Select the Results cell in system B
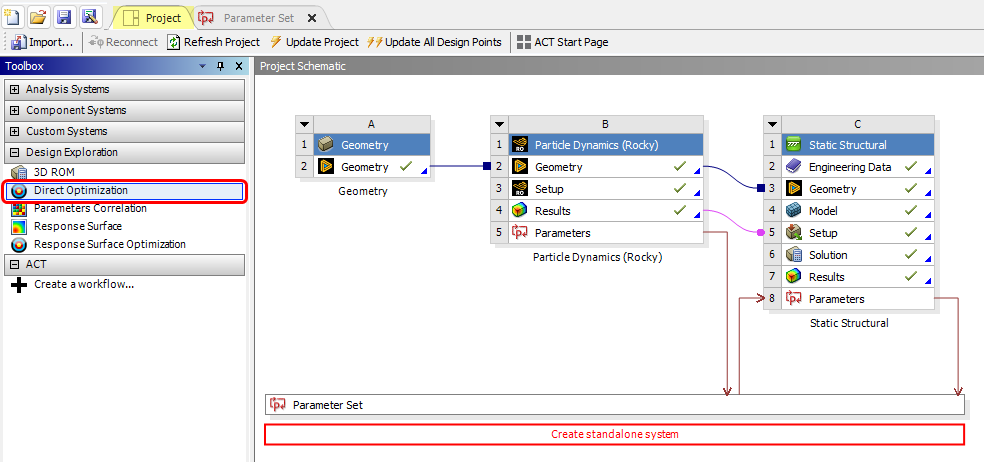984x462 pixels. (x=606, y=211)
